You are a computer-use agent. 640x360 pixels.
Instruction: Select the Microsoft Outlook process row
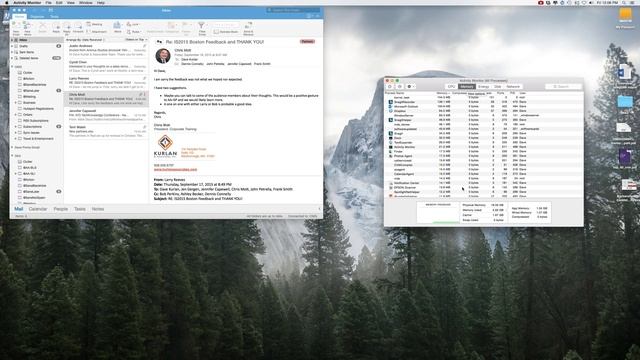pyautogui.click(x=484, y=107)
